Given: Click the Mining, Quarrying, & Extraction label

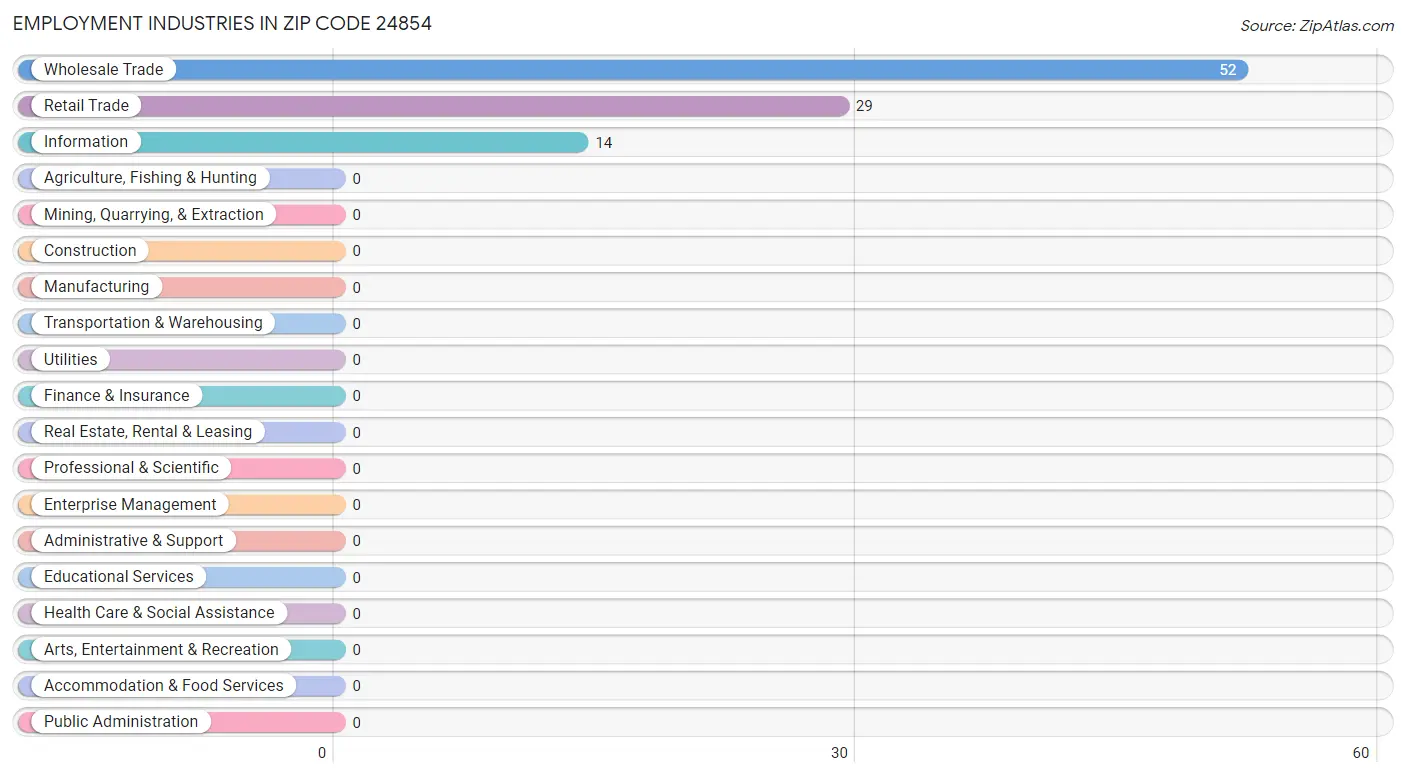Looking at the screenshot, I should point(154,215).
